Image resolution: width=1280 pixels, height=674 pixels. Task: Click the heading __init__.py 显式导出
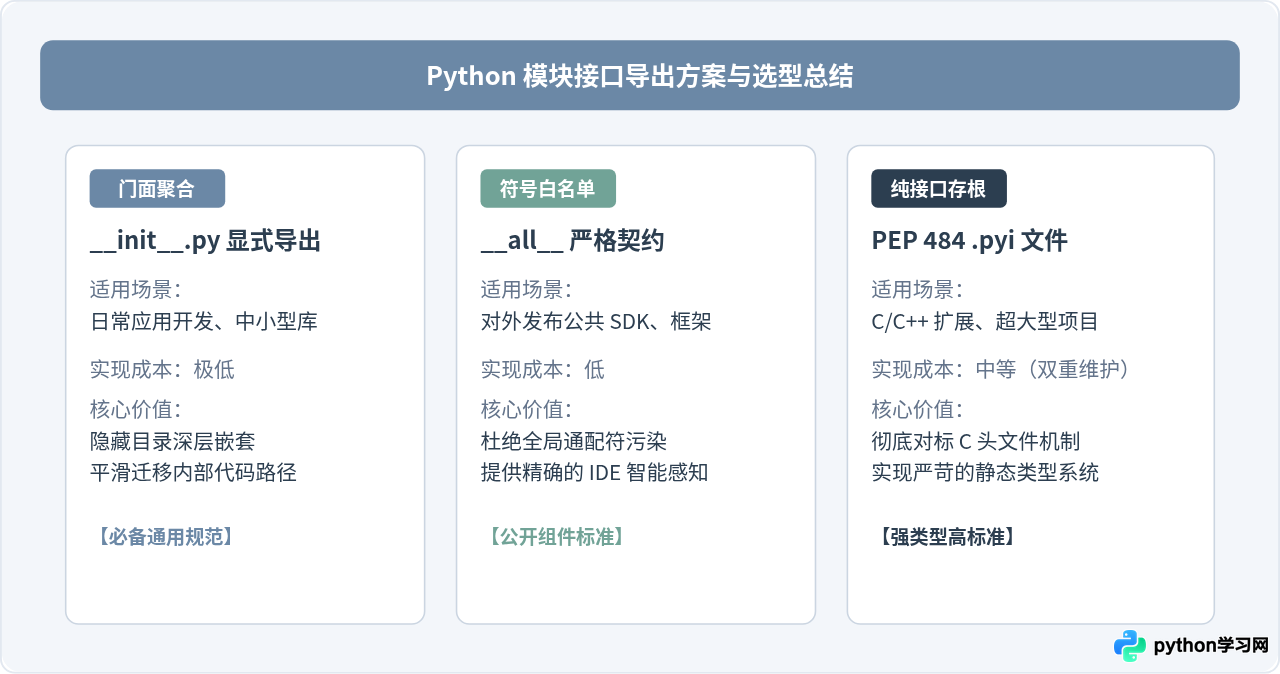coord(205,241)
